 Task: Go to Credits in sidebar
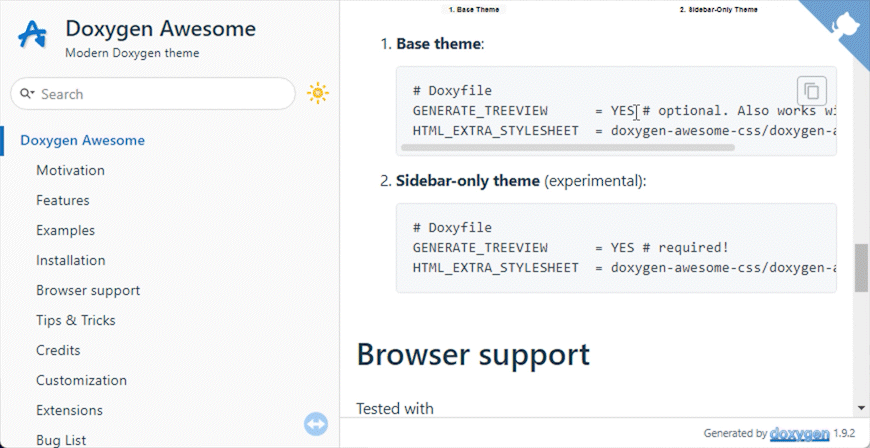[58, 350]
